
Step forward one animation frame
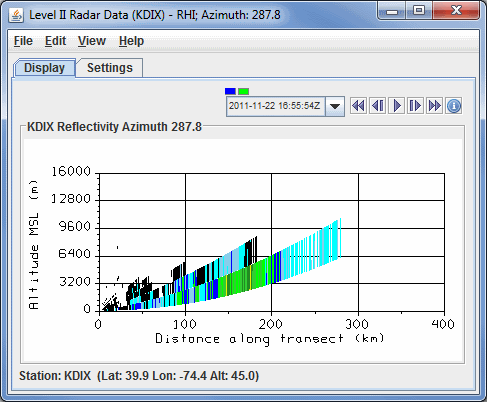415,106
